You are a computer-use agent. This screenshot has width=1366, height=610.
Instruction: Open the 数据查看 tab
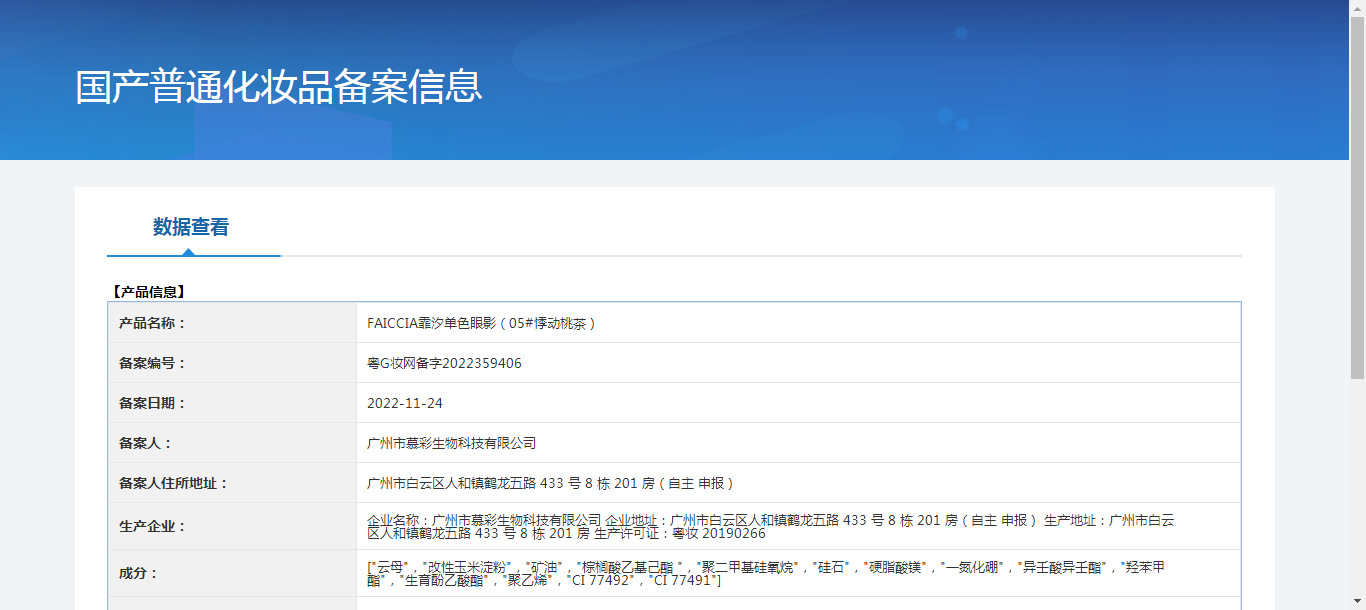191,227
